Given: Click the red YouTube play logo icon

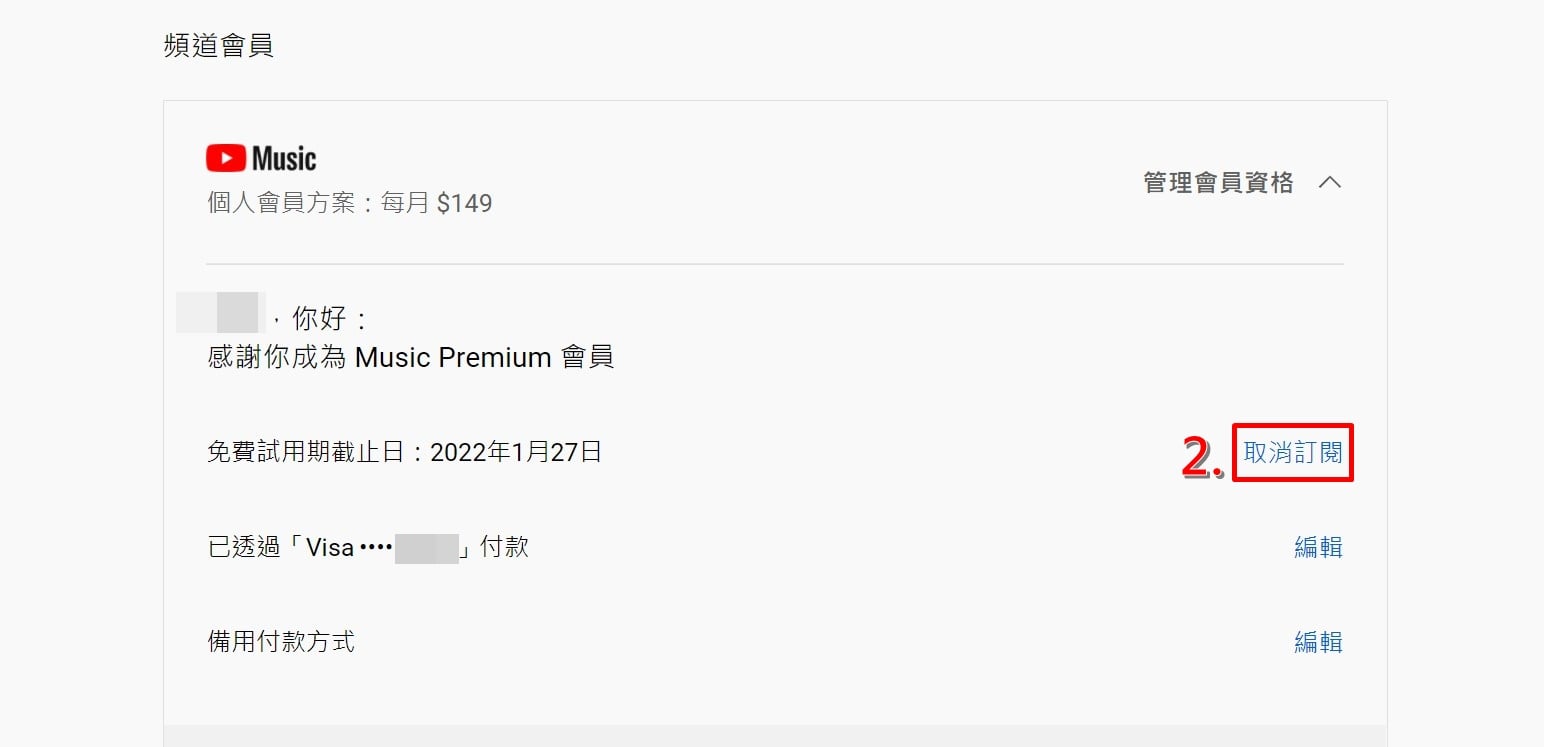Looking at the screenshot, I should [x=226, y=158].
